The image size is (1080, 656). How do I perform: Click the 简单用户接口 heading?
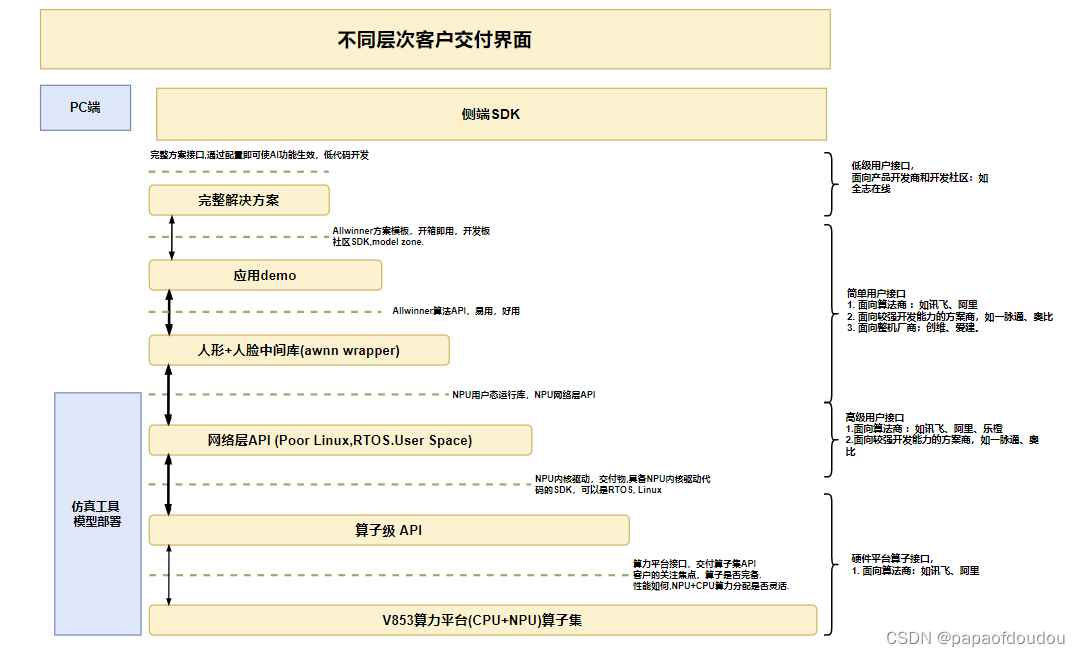click(876, 294)
